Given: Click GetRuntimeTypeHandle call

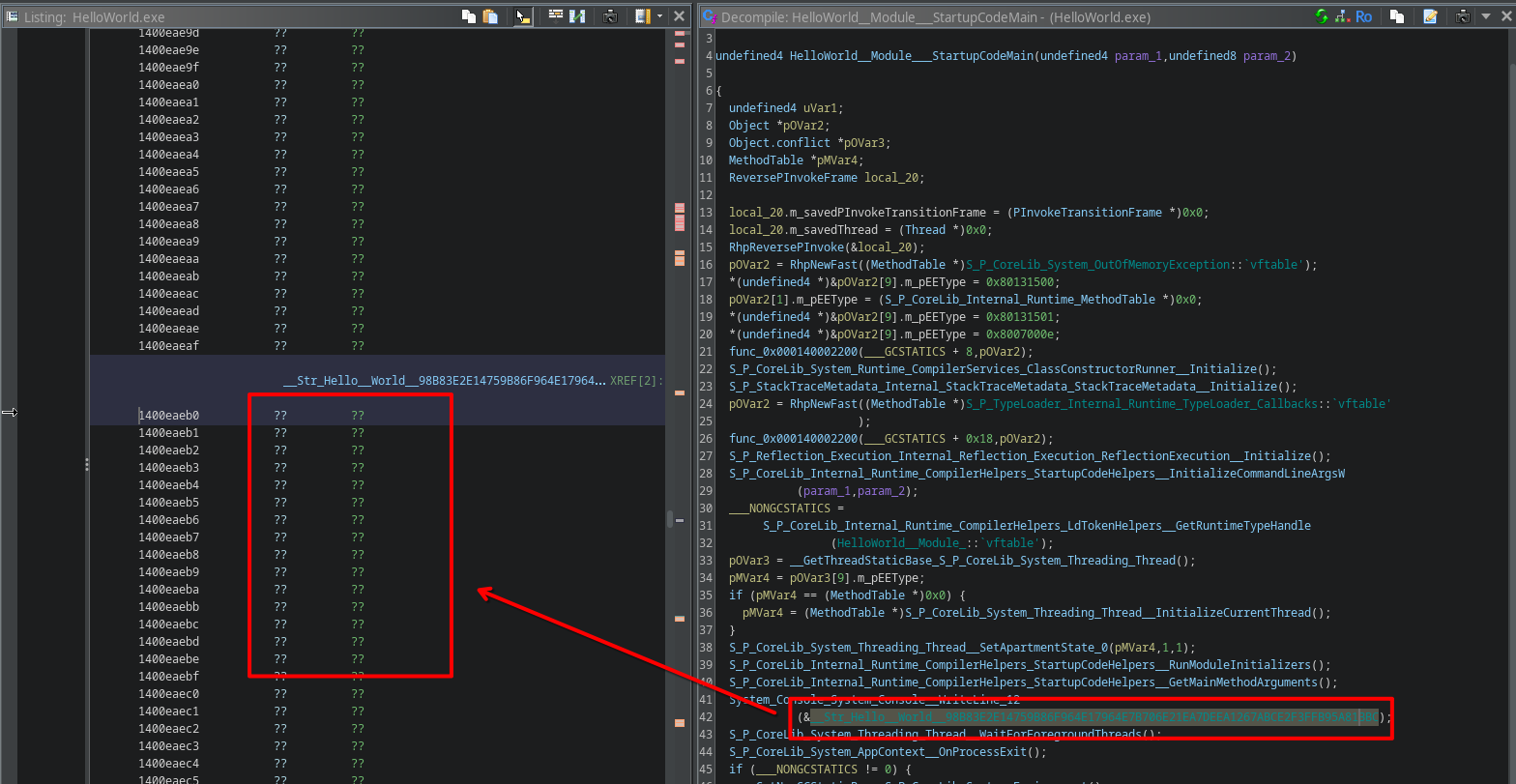Looking at the screenshot, I should [1036, 526].
